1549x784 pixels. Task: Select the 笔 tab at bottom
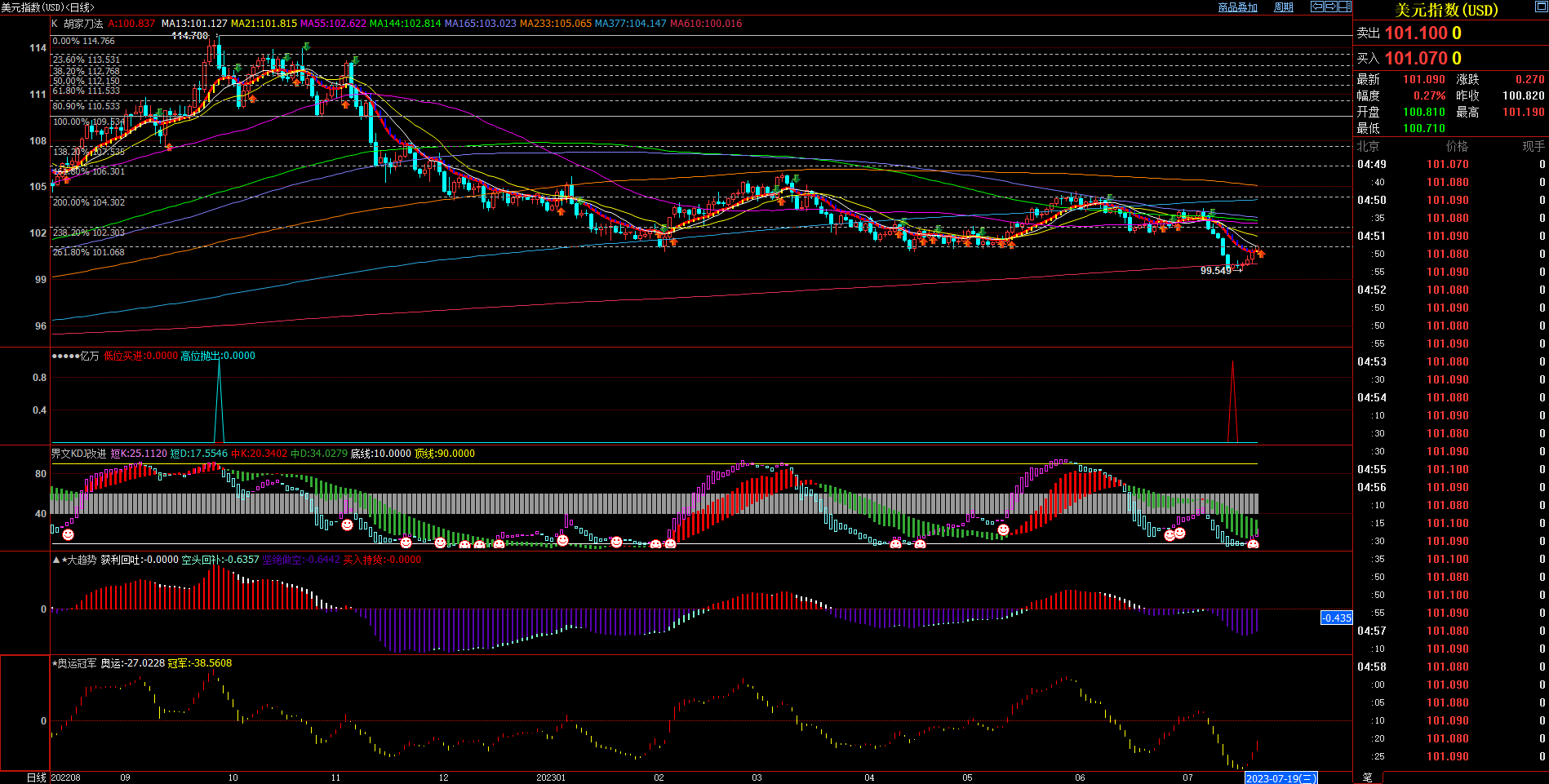click(1368, 777)
